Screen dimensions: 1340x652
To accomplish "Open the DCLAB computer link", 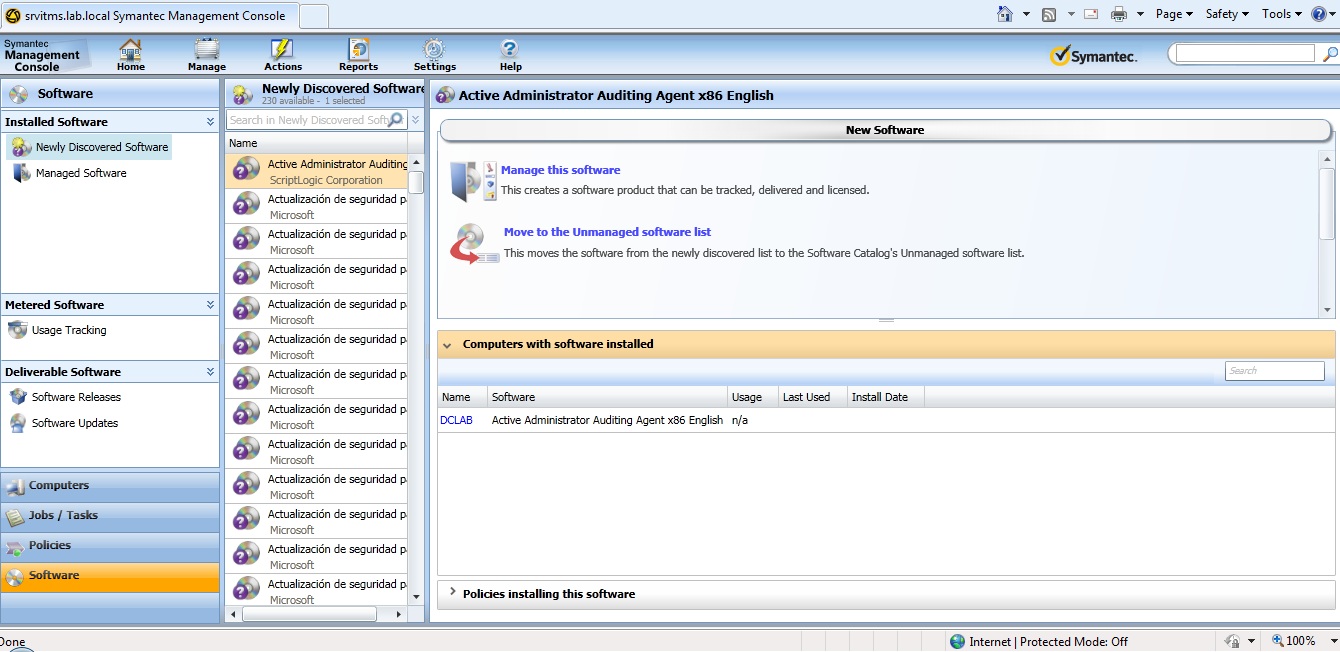I will (455, 420).
